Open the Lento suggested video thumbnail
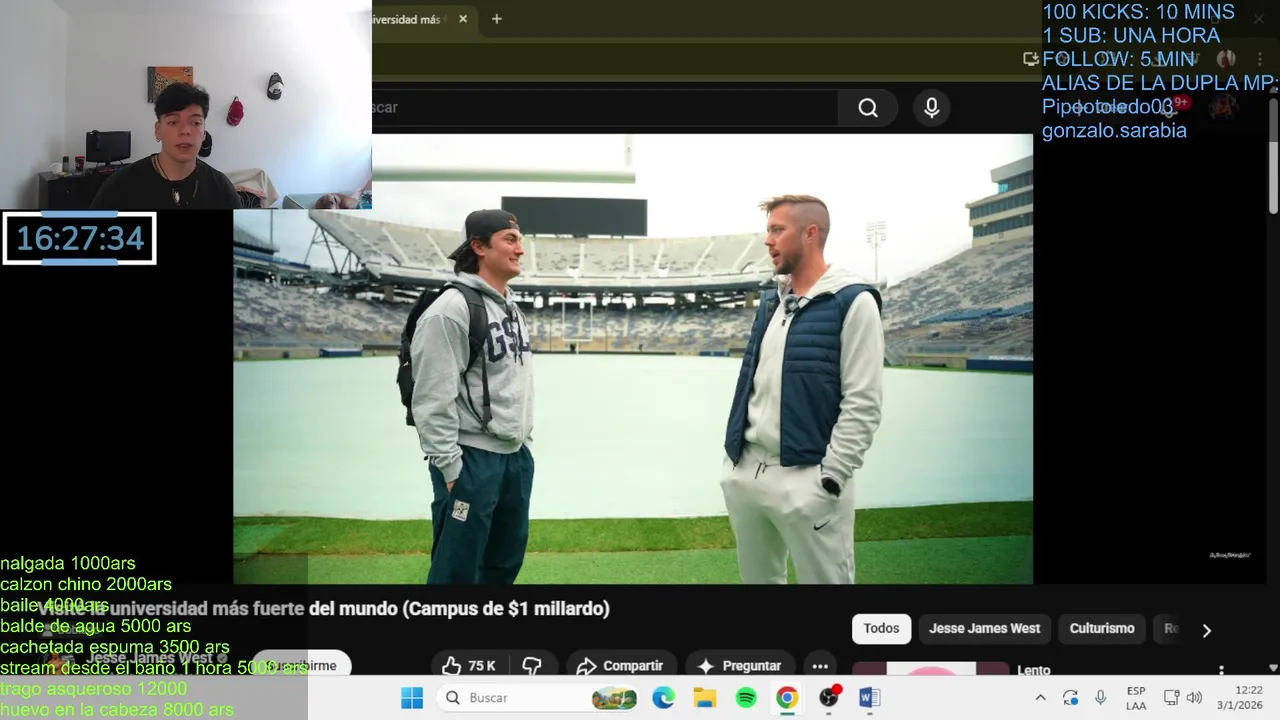This screenshot has width=1280, height=720. click(x=931, y=669)
